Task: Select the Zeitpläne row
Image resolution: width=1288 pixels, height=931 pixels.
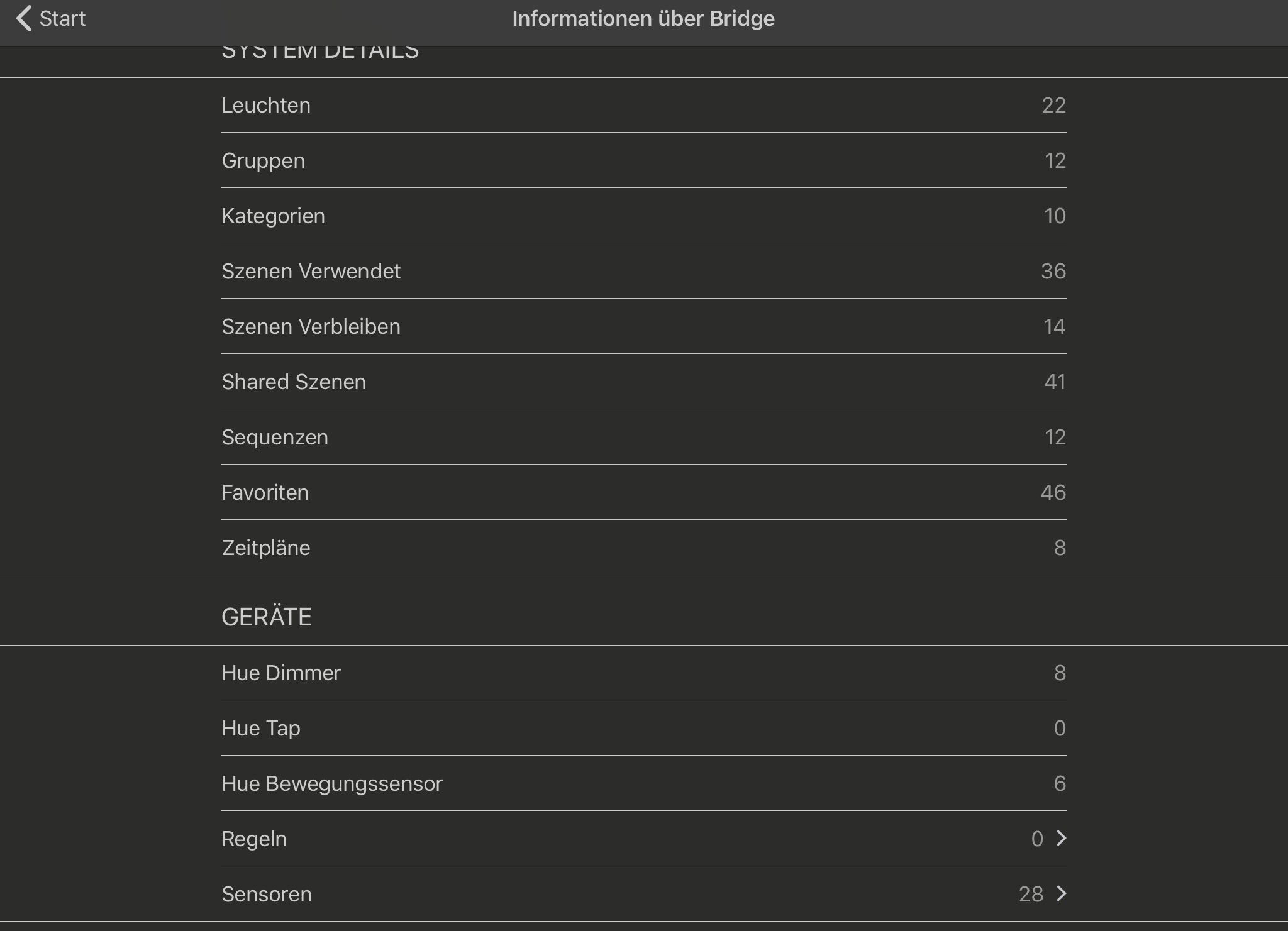Action: click(x=643, y=548)
